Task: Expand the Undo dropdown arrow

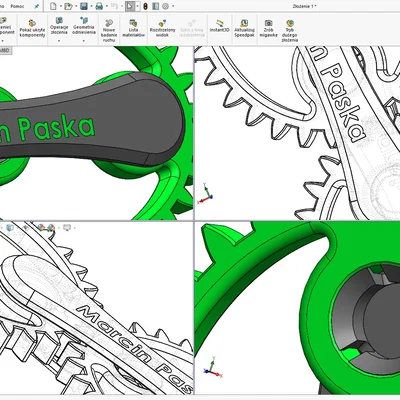Action: 121,6
